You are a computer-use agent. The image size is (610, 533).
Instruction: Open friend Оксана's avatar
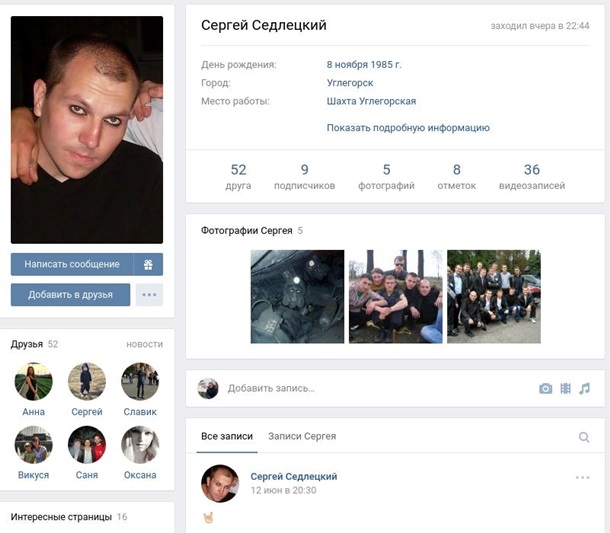(x=140, y=445)
